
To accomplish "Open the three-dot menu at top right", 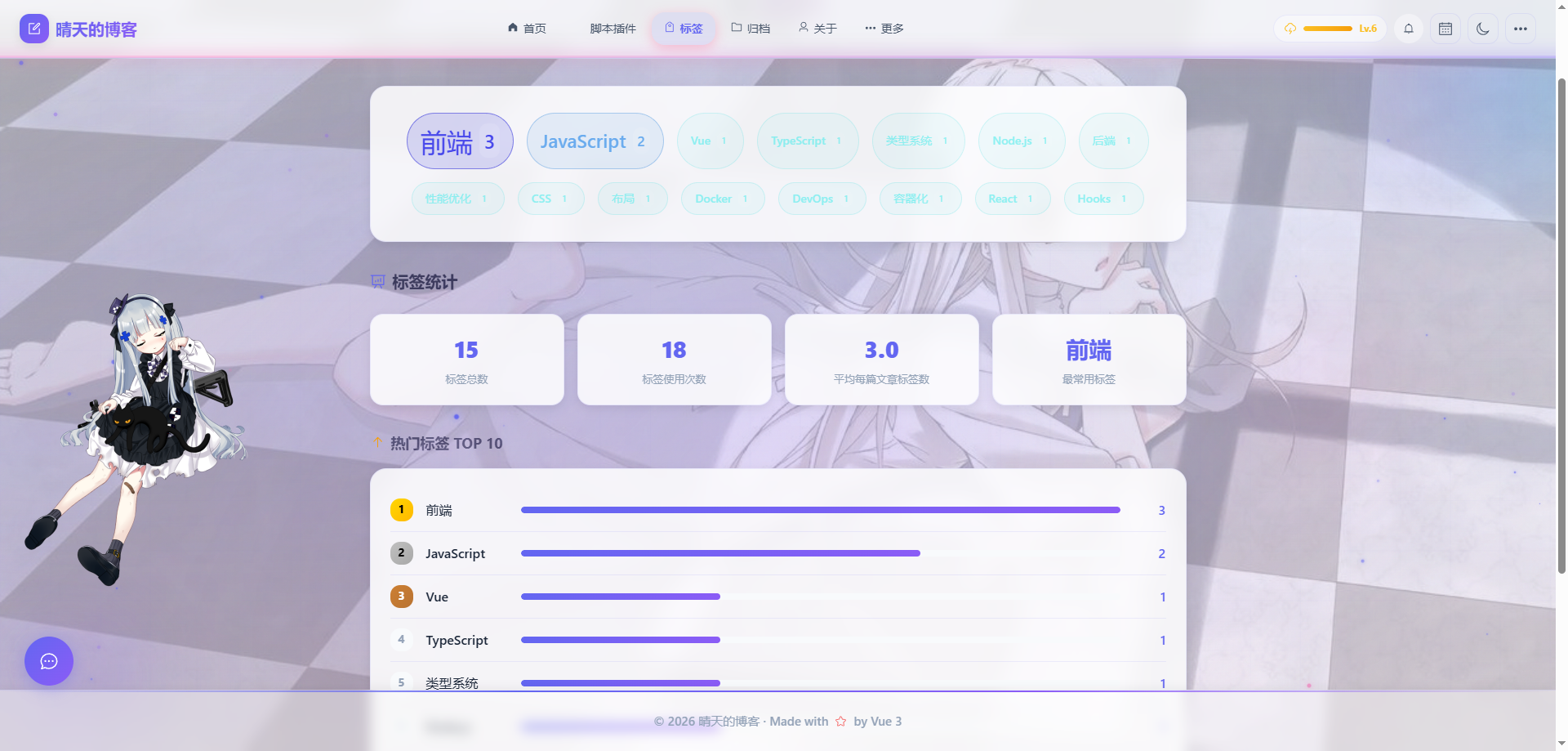I will pyautogui.click(x=1521, y=29).
